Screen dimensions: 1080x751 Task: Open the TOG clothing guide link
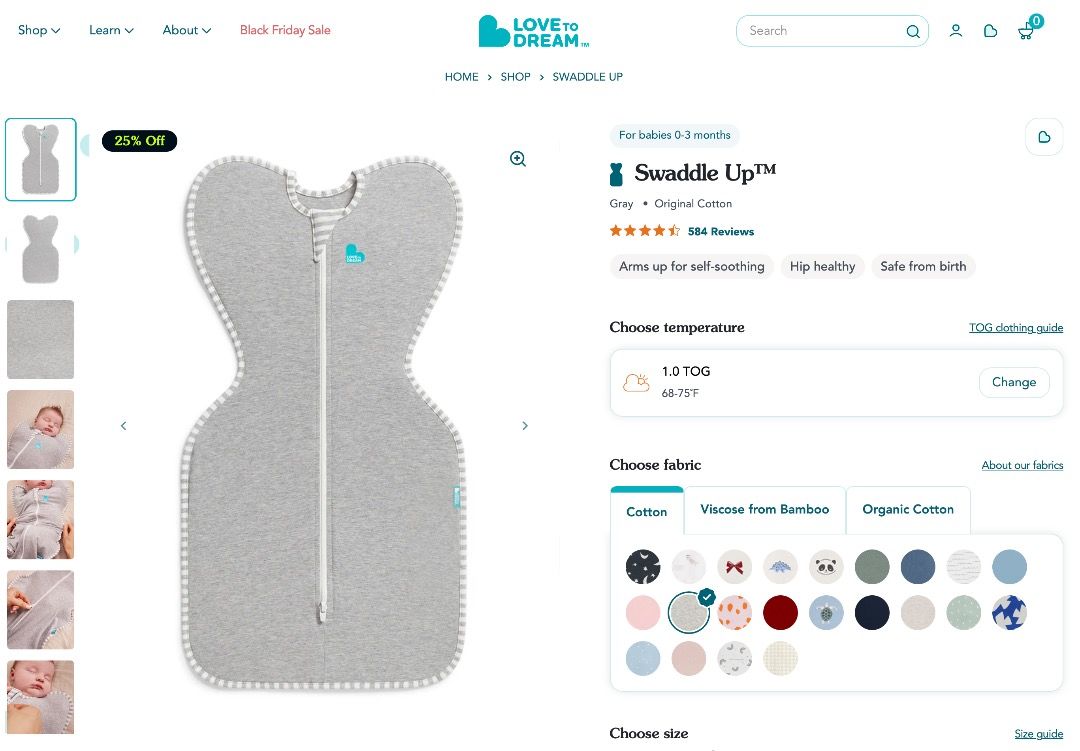(1016, 328)
